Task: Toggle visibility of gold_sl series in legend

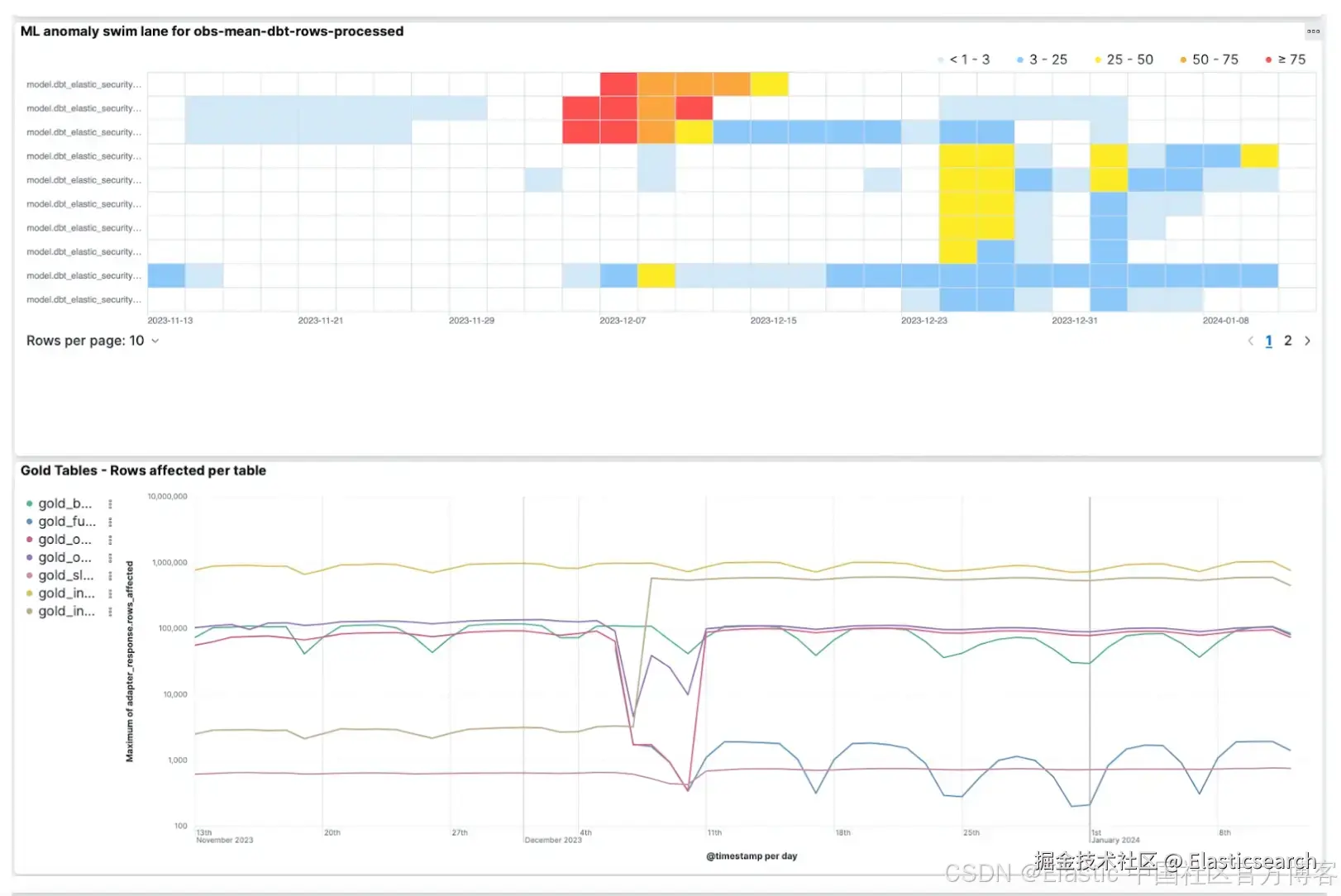Action: [x=66, y=575]
